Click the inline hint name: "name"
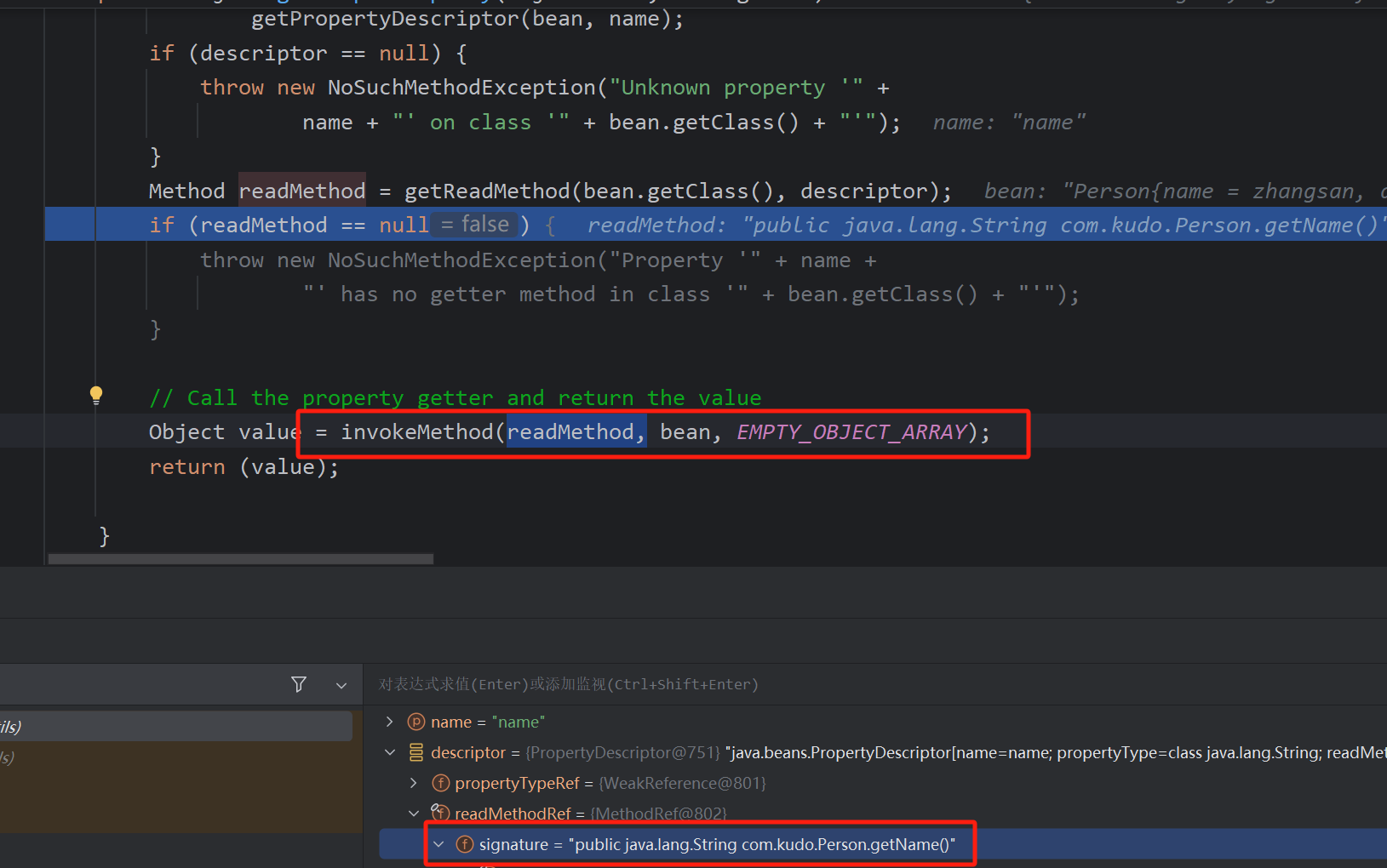 click(1009, 123)
